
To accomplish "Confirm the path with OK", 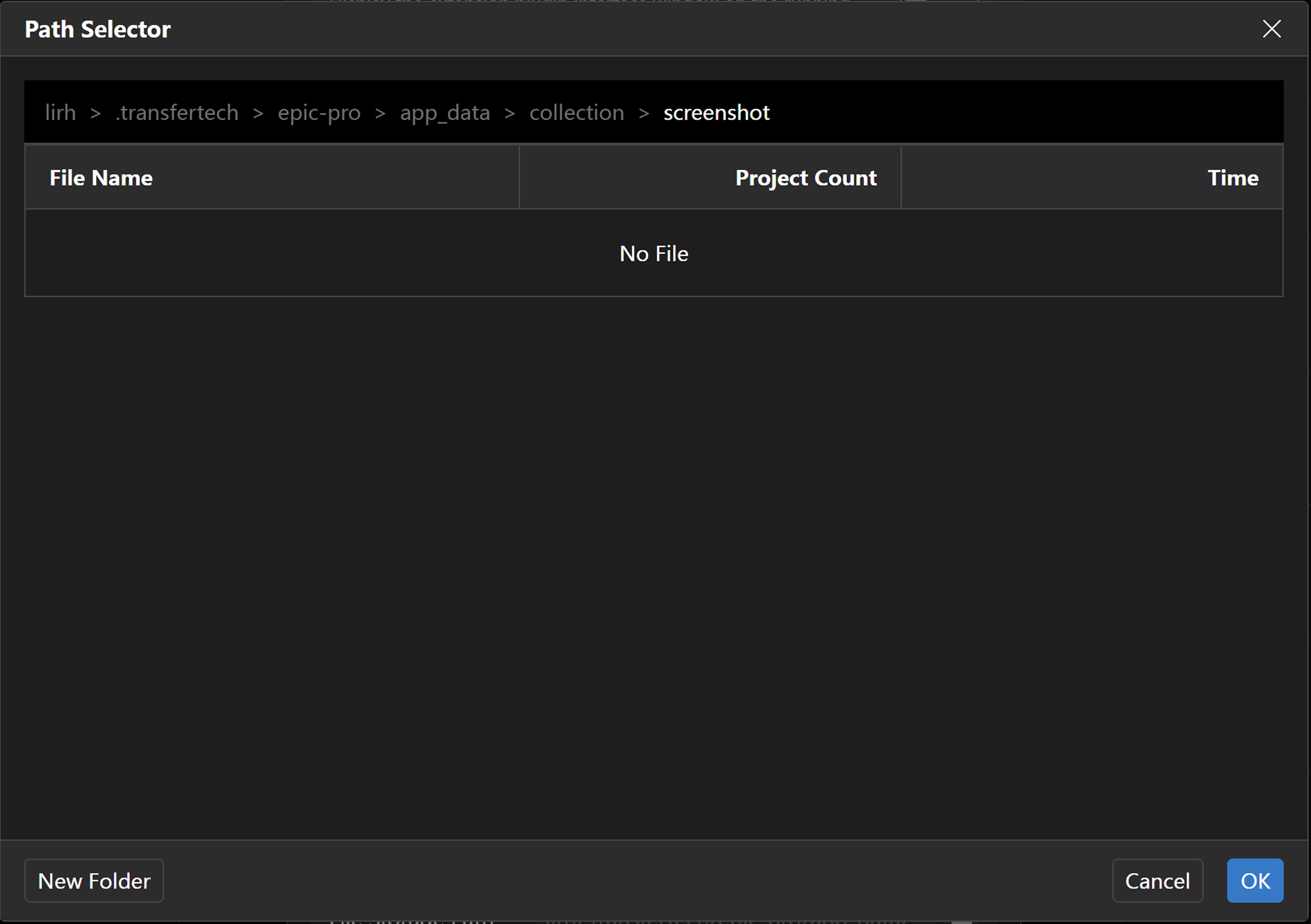I will coord(1254,880).
